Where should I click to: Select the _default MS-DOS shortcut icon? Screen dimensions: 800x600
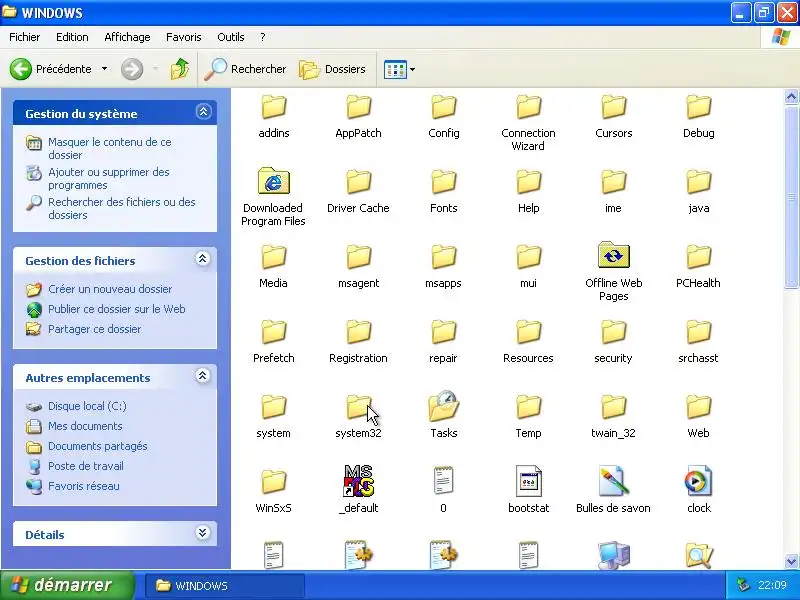(358, 489)
